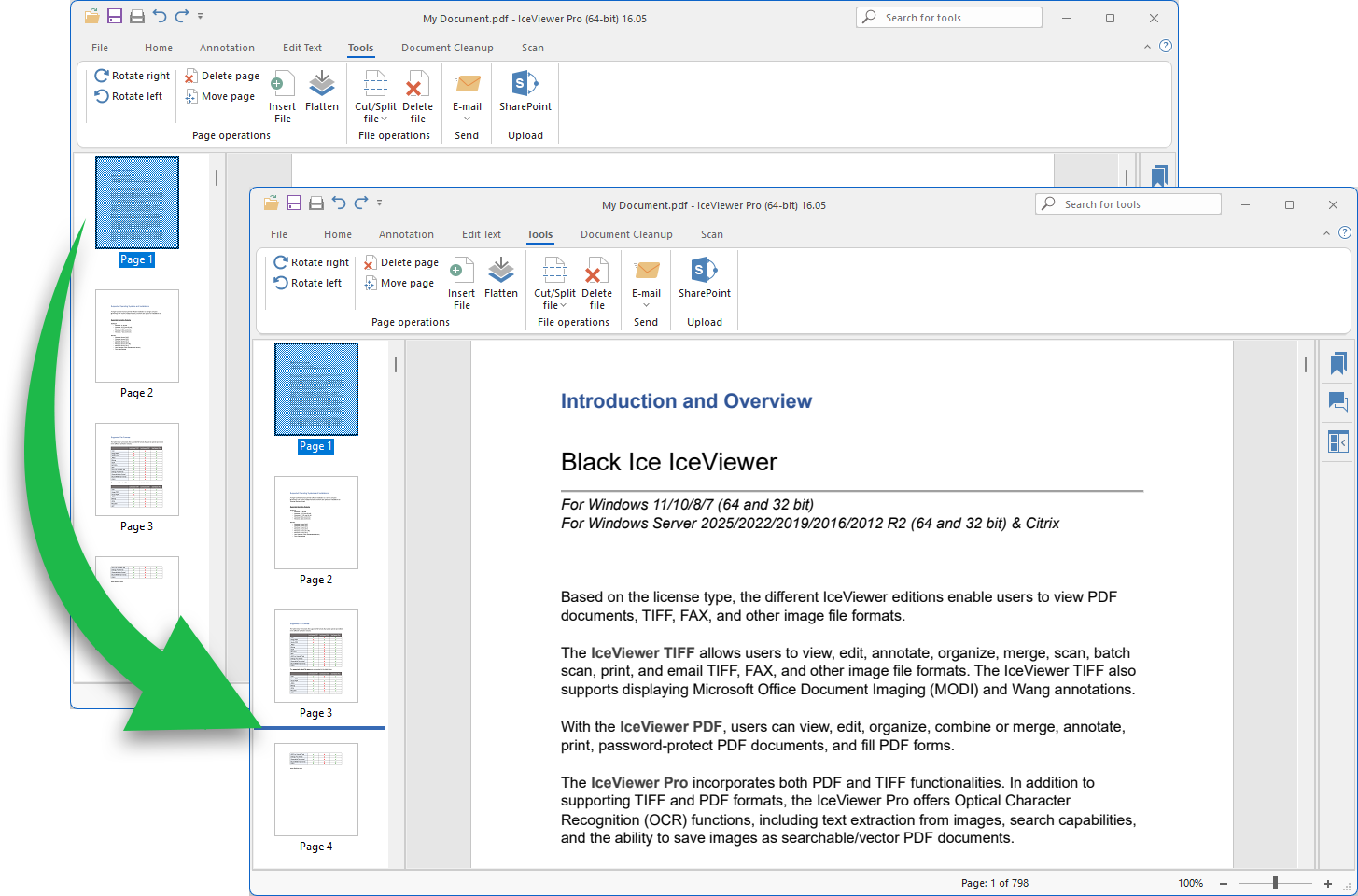
Task: Click Flatten in the front window
Action: pos(501,277)
